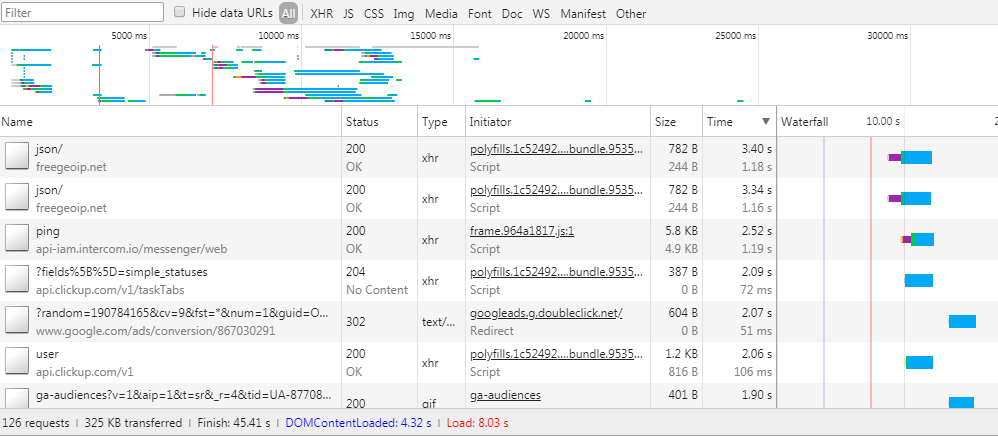The height and width of the screenshot is (436, 998).
Task: Click the 204 status of simple_statuses row
Action: click(356, 272)
